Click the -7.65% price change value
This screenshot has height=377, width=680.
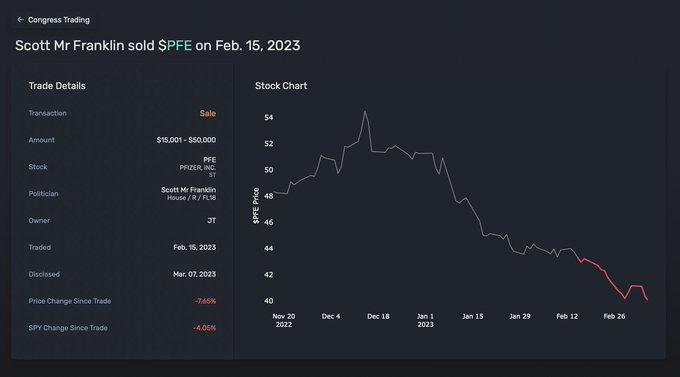pos(205,302)
